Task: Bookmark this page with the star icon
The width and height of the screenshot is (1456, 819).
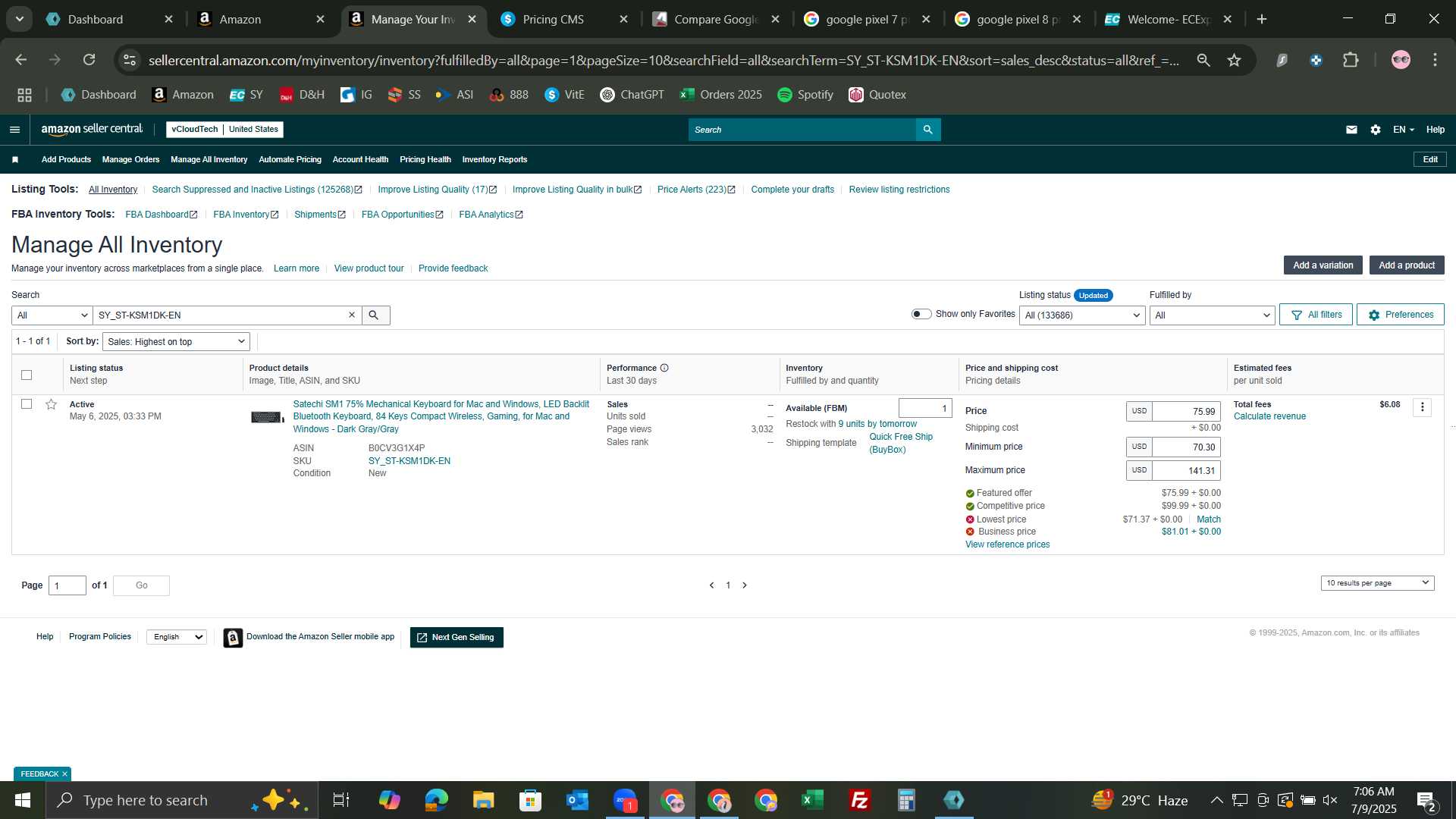Action: click(x=1235, y=60)
